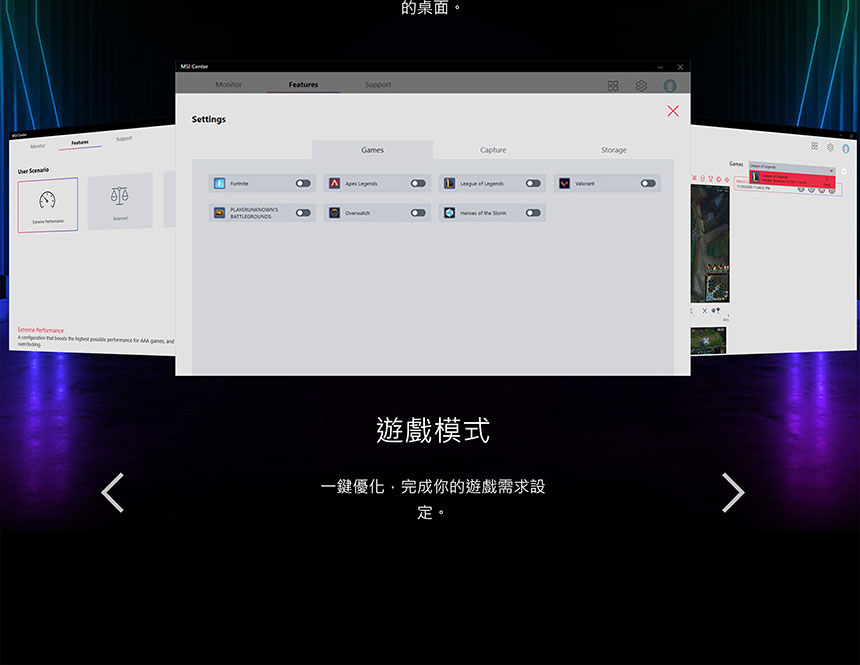
Task: Select the Features tab in center window
Action: [x=303, y=84]
